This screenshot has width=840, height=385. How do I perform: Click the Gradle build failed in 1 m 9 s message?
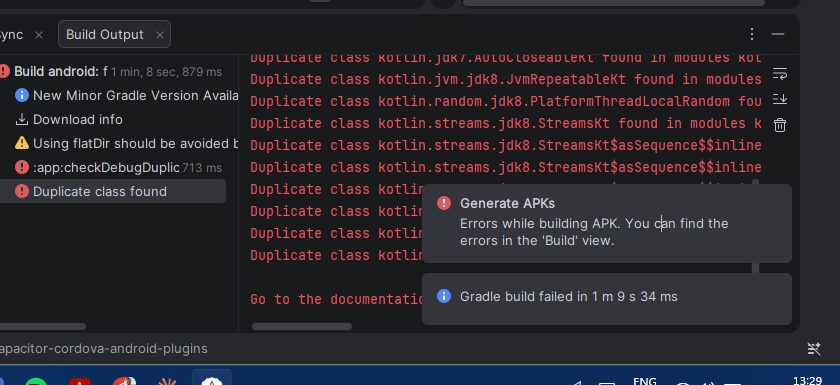click(568, 296)
